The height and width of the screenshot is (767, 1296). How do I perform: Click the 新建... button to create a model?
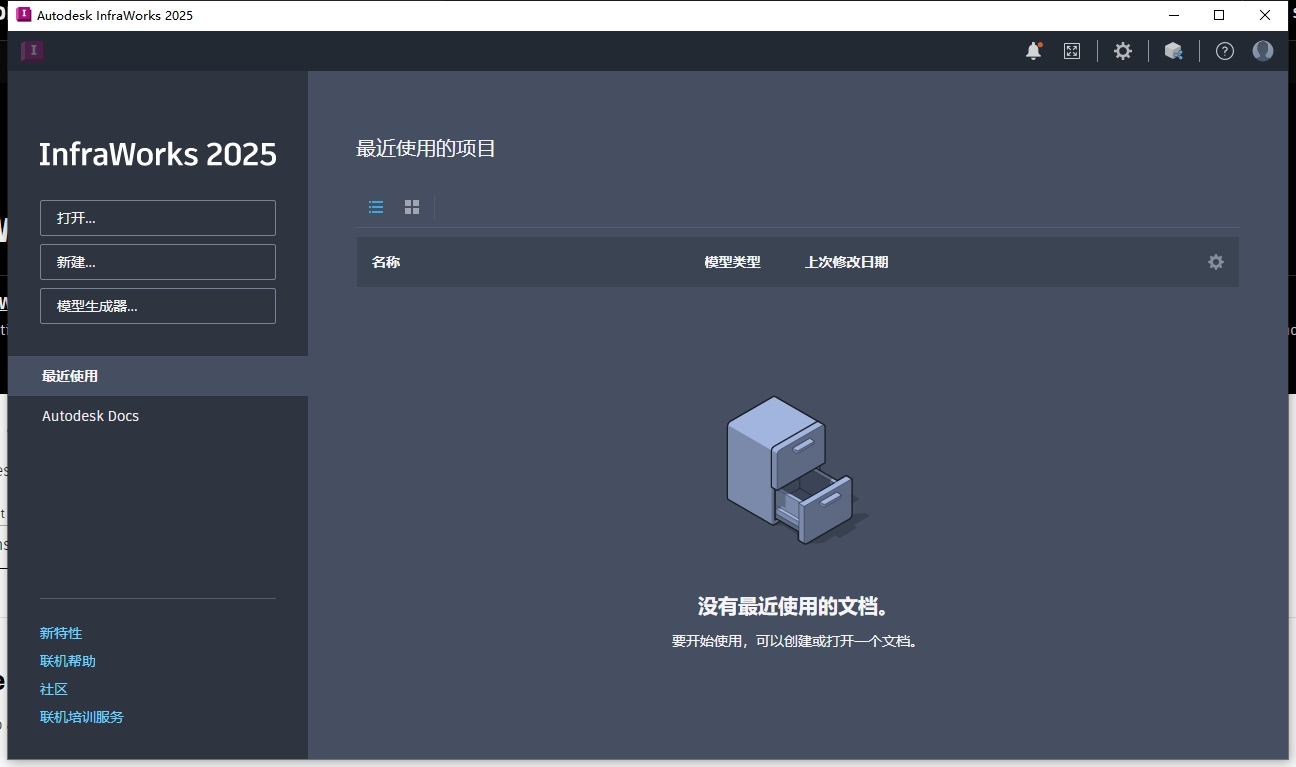pyautogui.click(x=157, y=261)
